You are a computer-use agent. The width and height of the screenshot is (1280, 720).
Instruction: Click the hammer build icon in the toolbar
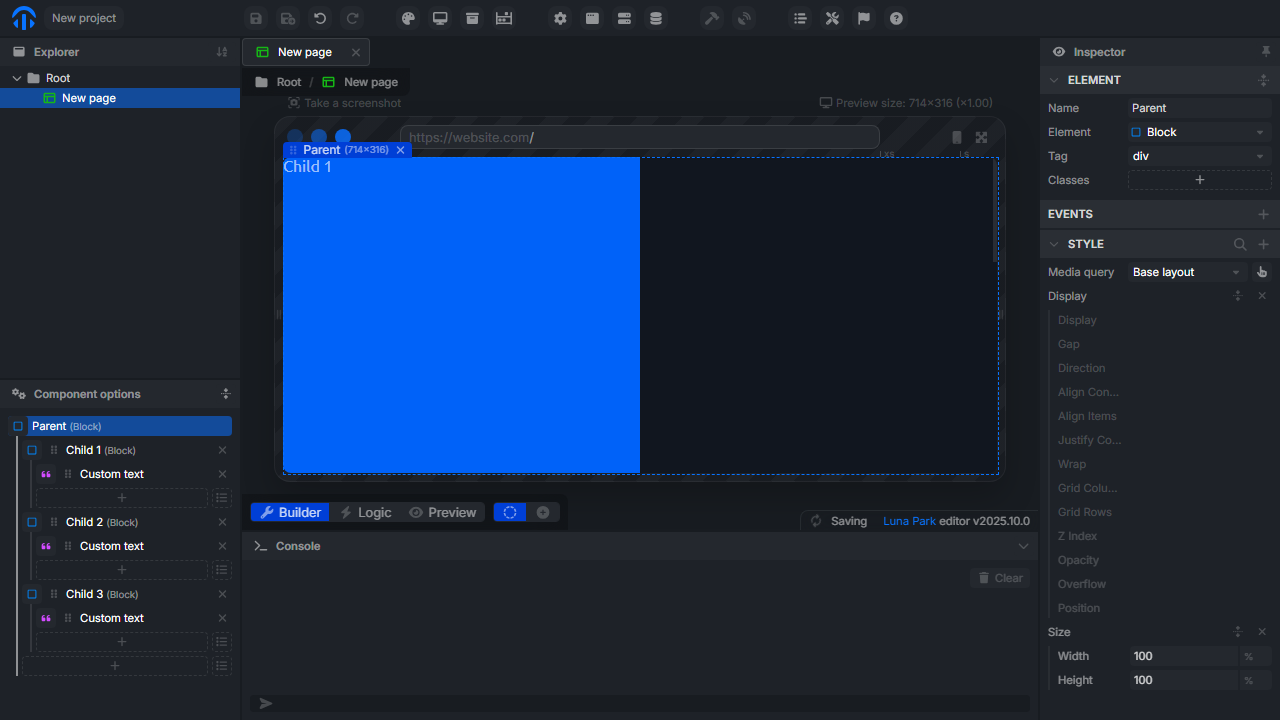click(x=711, y=18)
